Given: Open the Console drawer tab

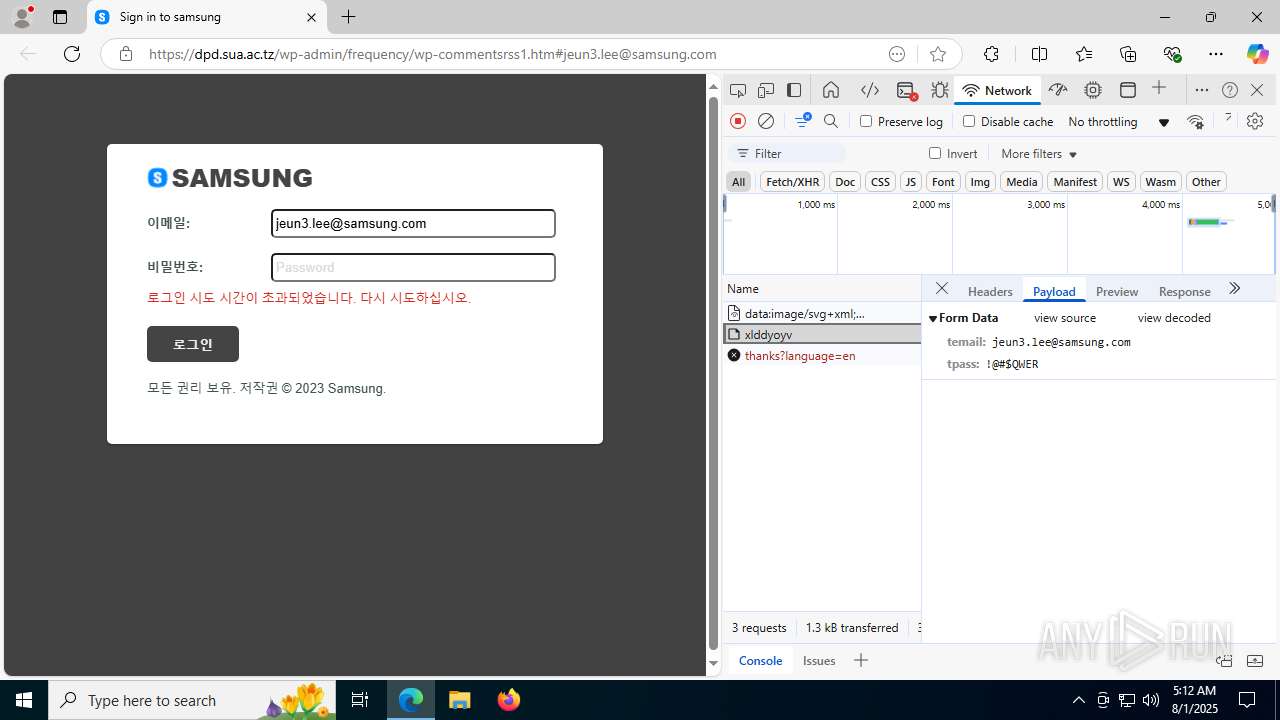Looking at the screenshot, I should pos(760,660).
